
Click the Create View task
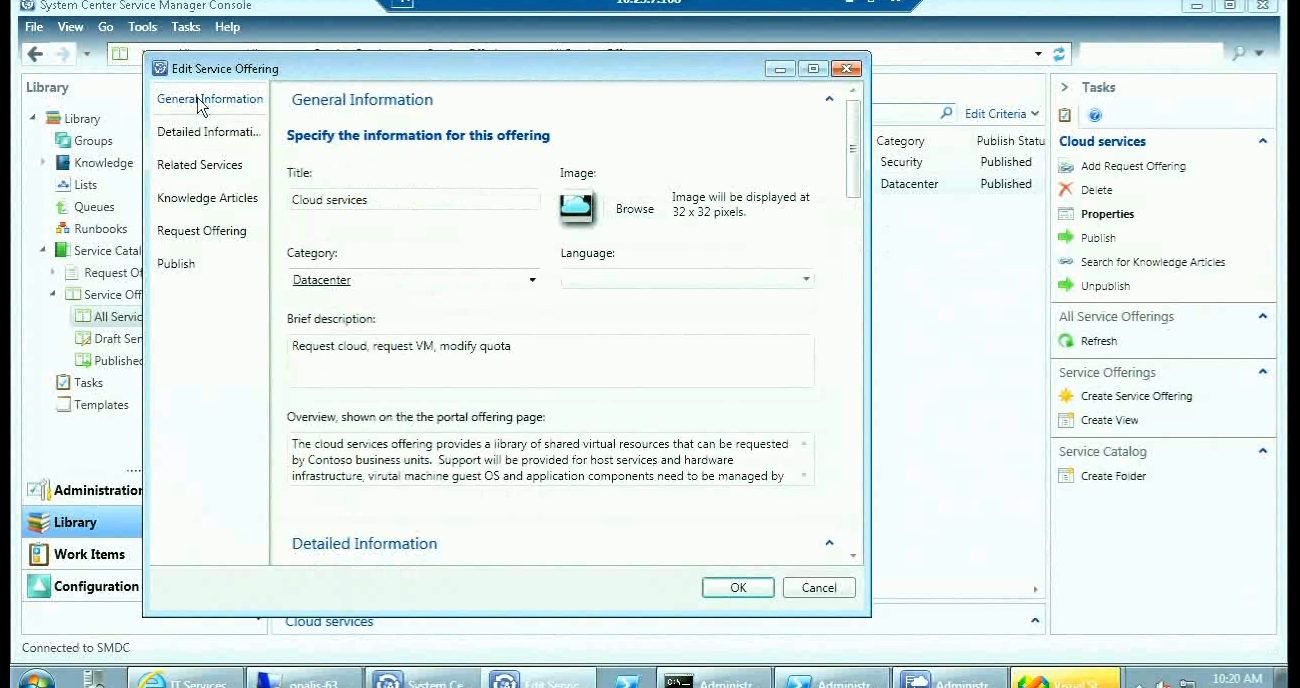(1109, 420)
